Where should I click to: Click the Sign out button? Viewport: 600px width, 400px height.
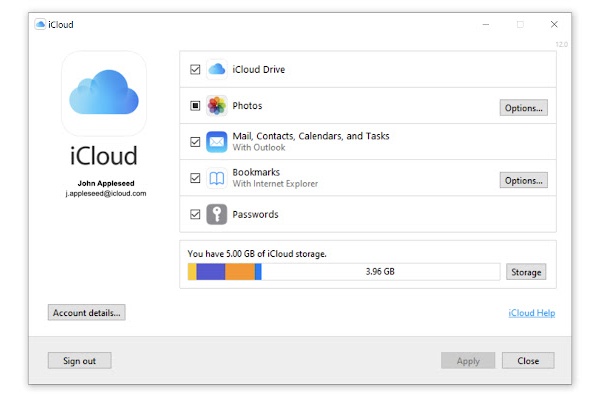point(80,361)
